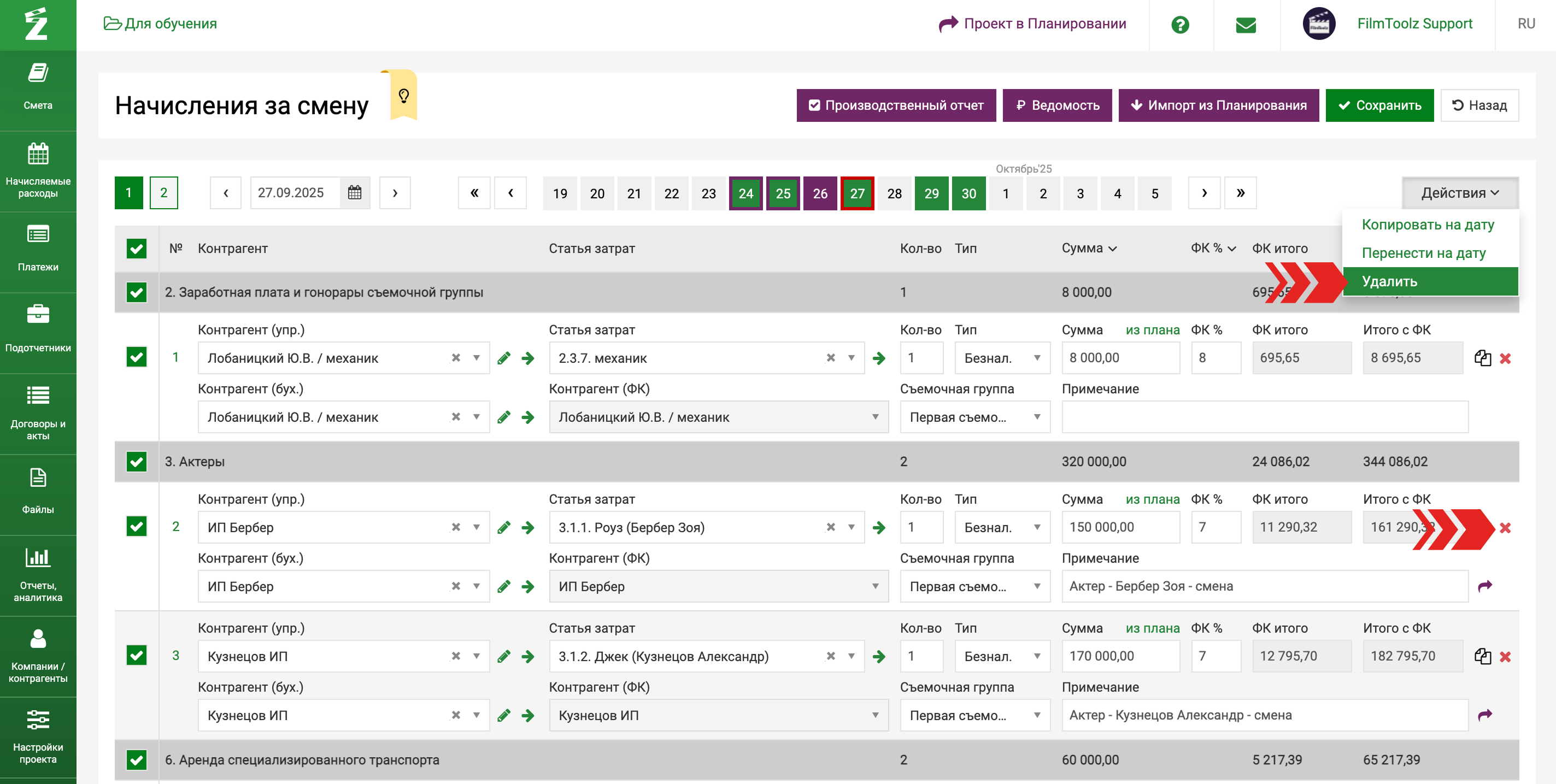Click the red delete cross on the Кузнецов ИП row
The height and width of the screenshot is (784, 1556).
click(x=1505, y=657)
